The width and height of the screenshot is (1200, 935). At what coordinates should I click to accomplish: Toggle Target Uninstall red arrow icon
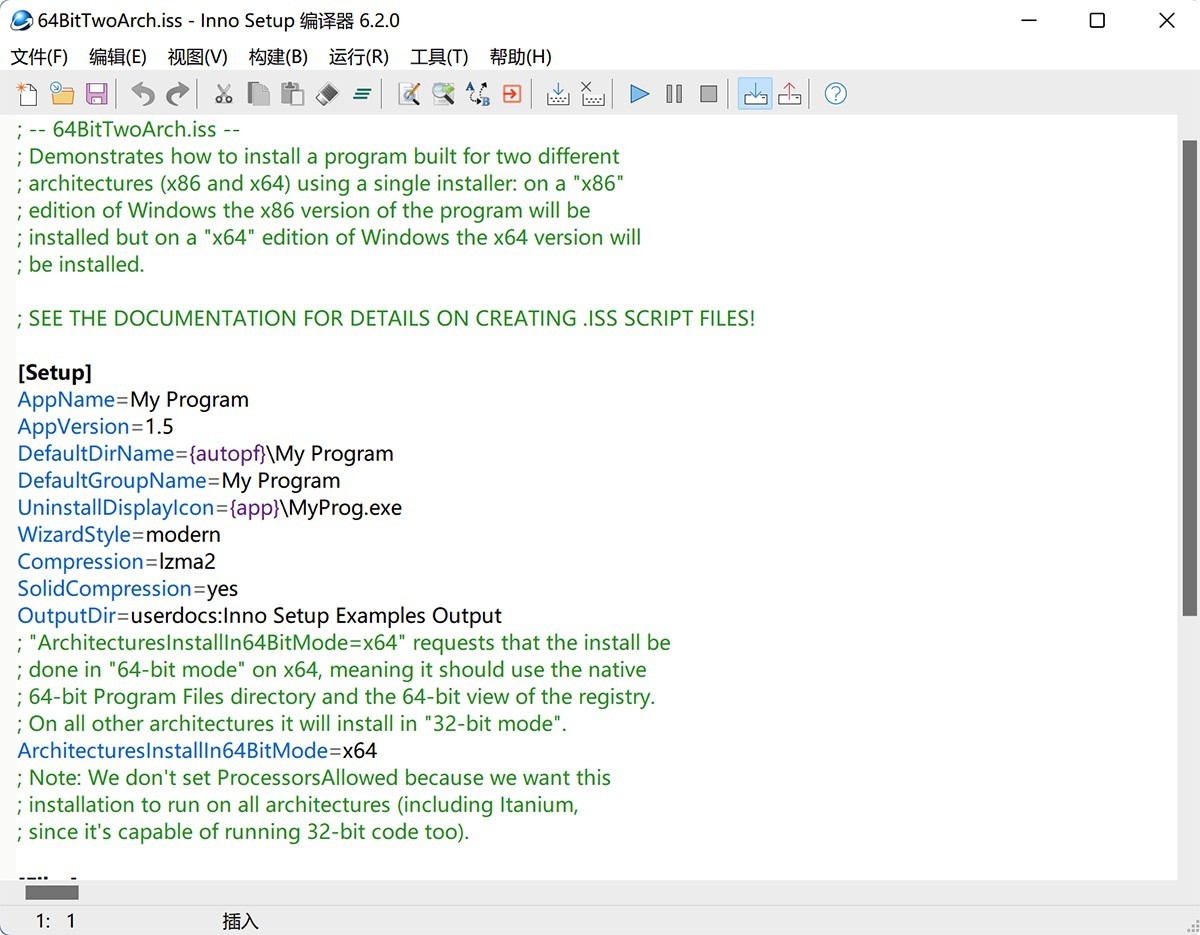789,94
